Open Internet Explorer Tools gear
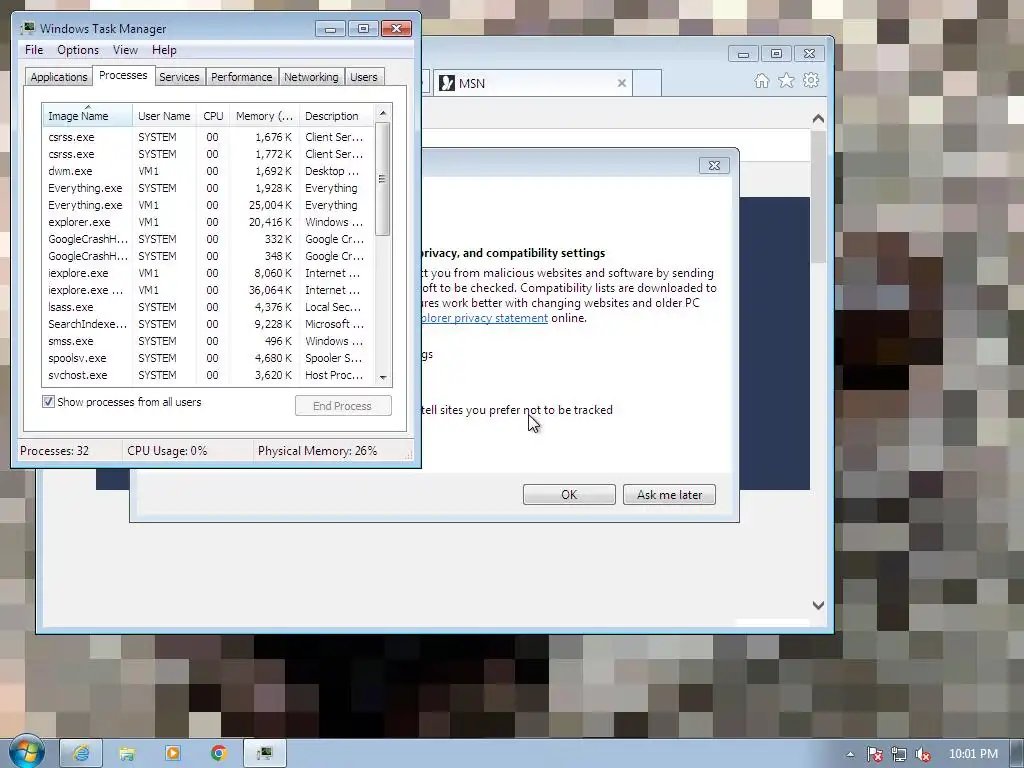1024x768 pixels. click(x=811, y=80)
